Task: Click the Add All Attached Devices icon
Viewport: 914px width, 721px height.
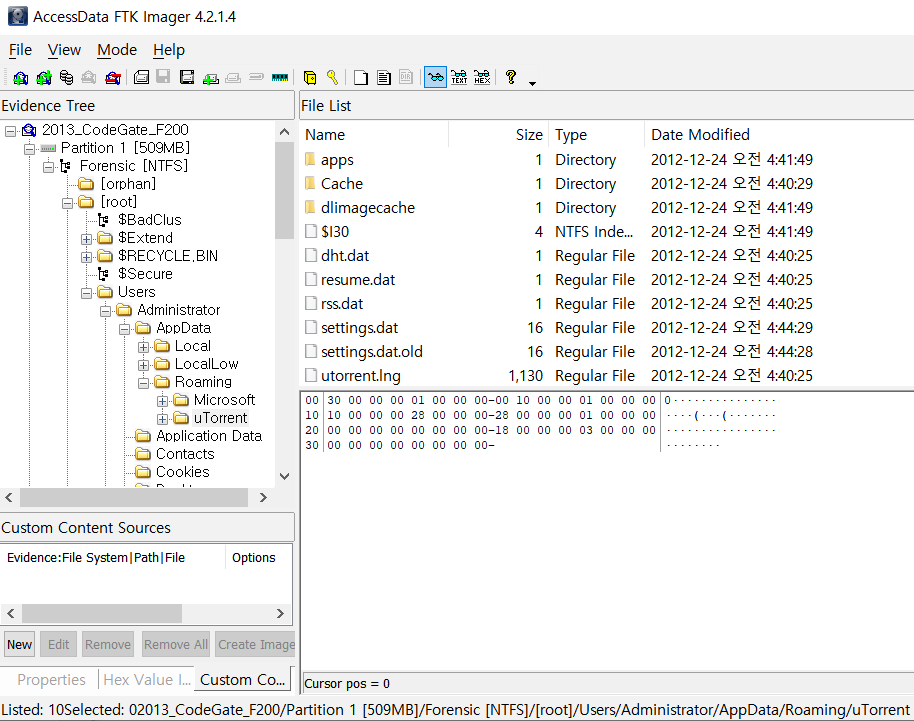Action: [x=44, y=78]
